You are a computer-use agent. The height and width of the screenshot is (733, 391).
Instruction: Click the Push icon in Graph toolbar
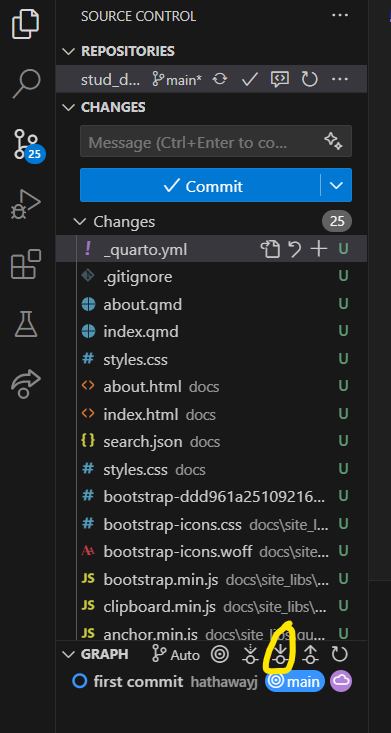[310, 654]
